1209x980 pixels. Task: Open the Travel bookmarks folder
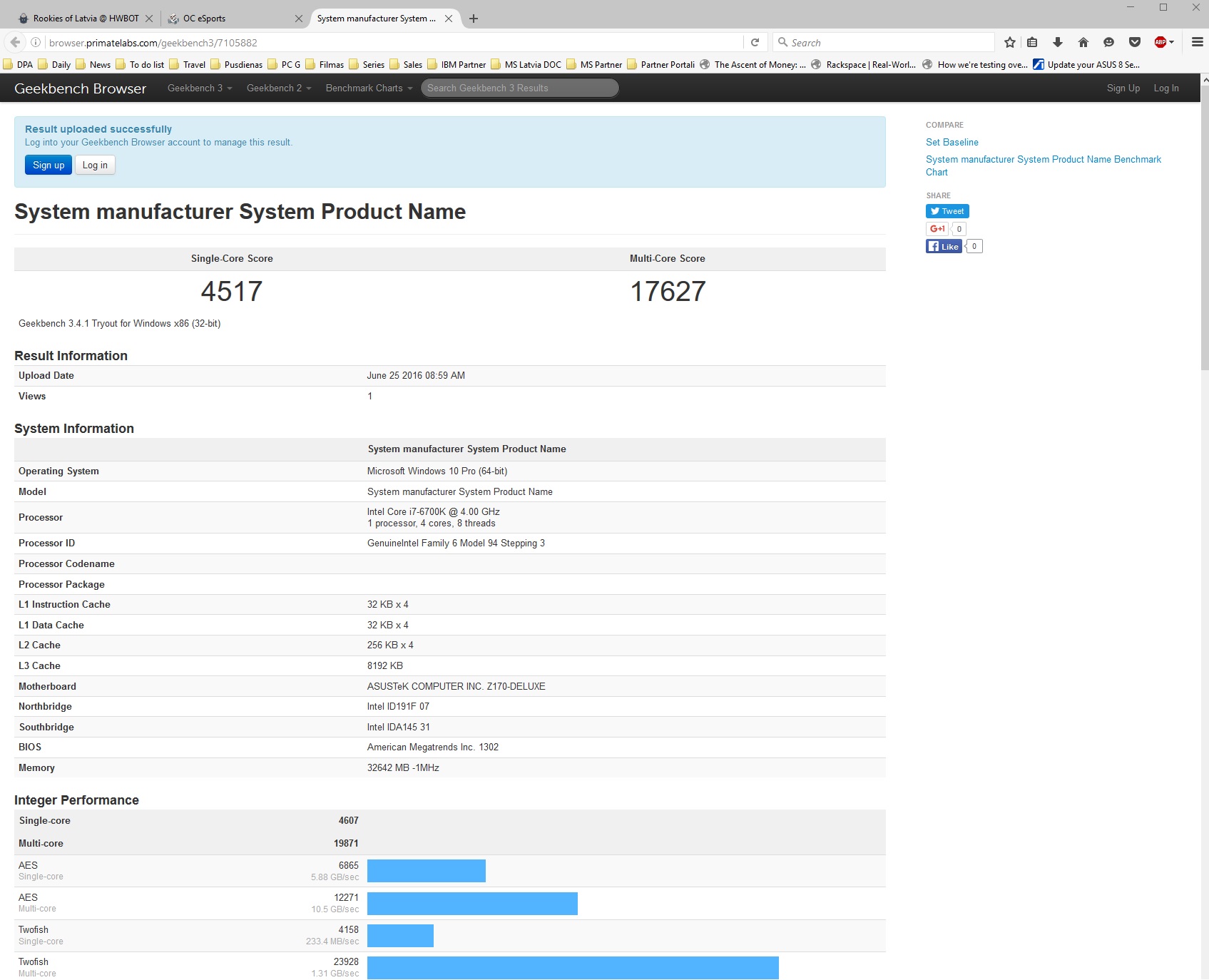point(188,64)
